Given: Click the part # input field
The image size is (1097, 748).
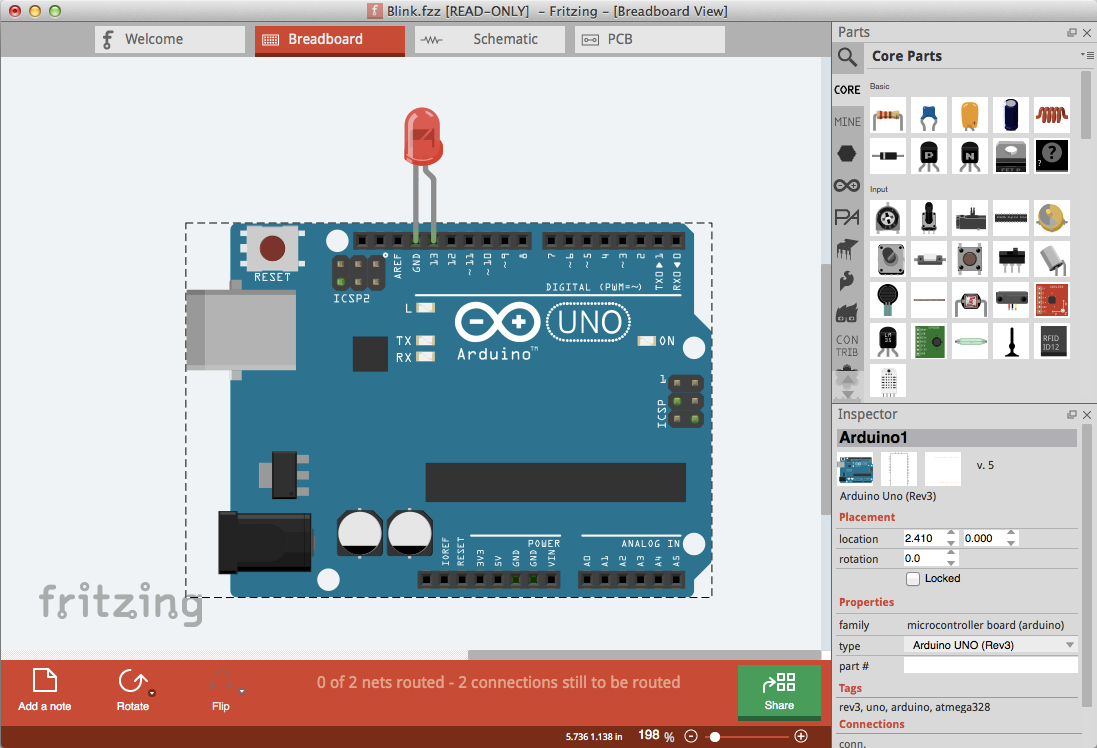Looking at the screenshot, I should (990, 666).
